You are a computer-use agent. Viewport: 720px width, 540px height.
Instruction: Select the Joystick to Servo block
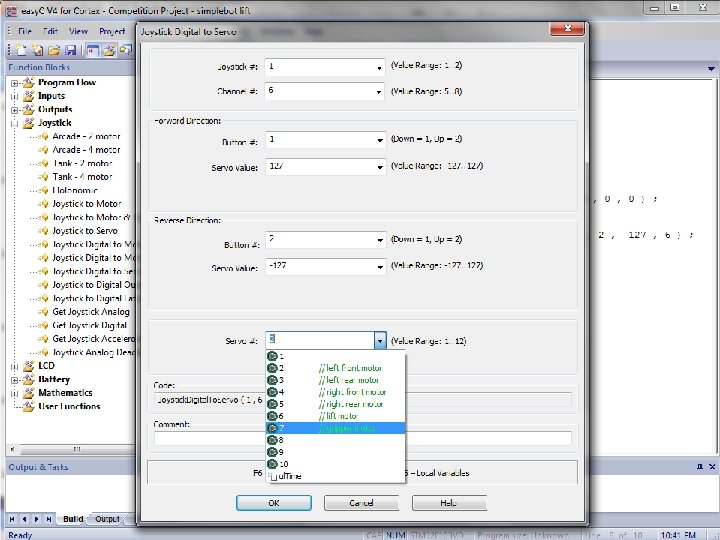84,231
